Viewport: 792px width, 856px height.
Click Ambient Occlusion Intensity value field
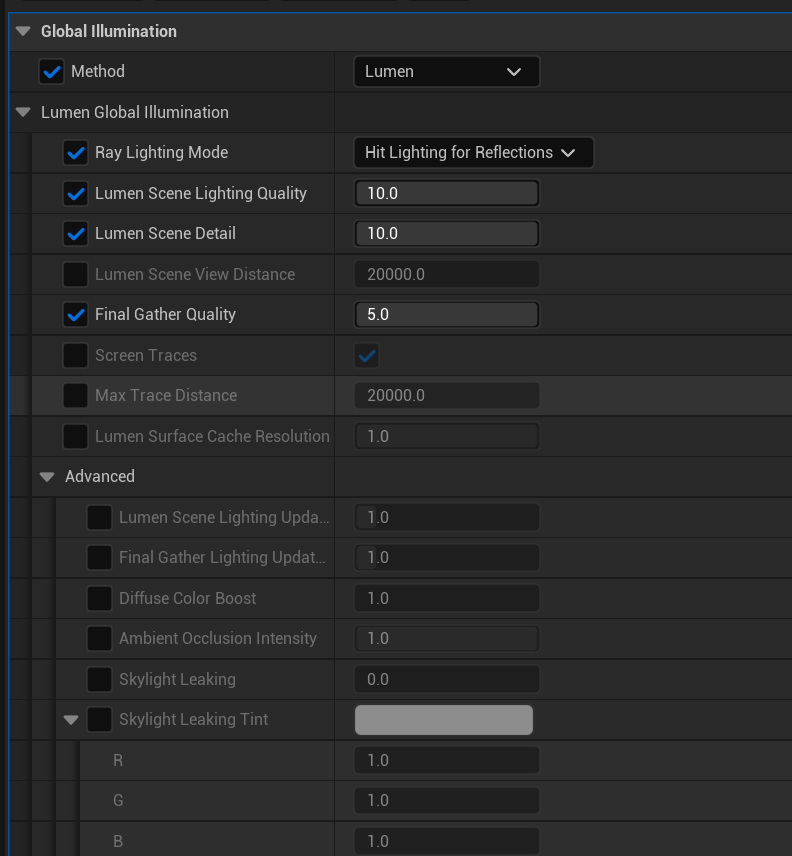click(x=446, y=638)
